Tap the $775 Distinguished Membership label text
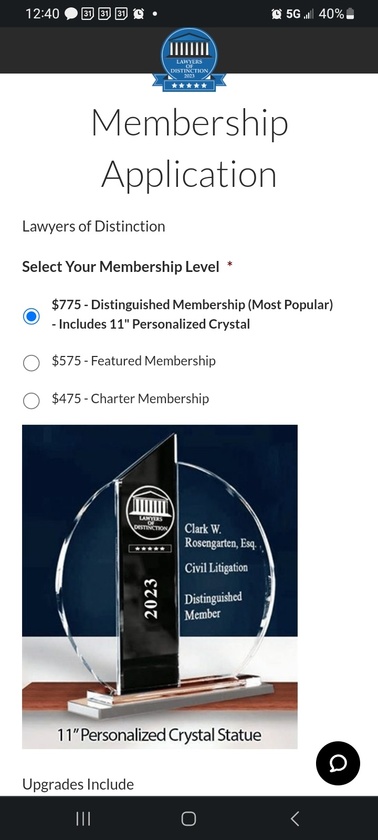This screenshot has width=378, height=840. (192, 314)
